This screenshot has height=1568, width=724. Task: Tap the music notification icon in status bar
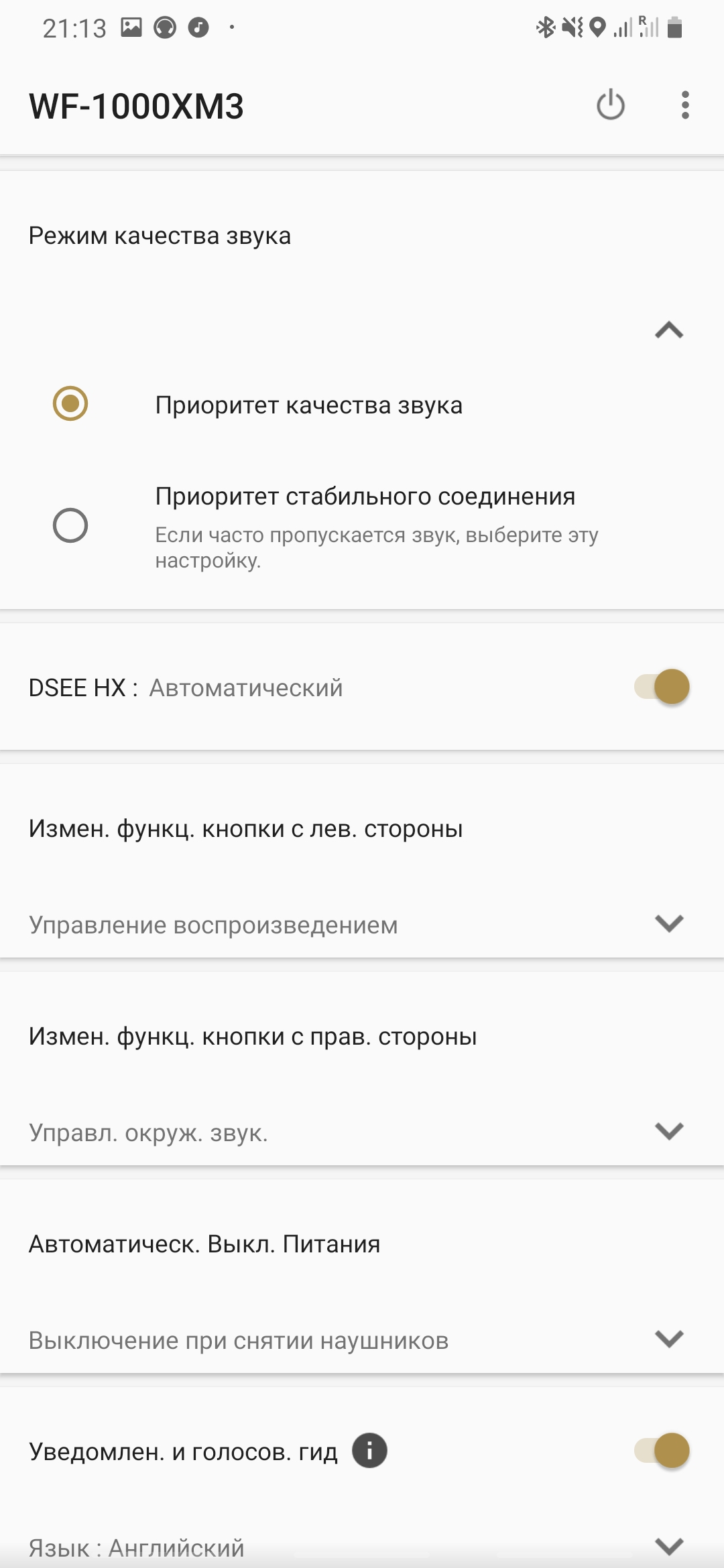(x=198, y=27)
